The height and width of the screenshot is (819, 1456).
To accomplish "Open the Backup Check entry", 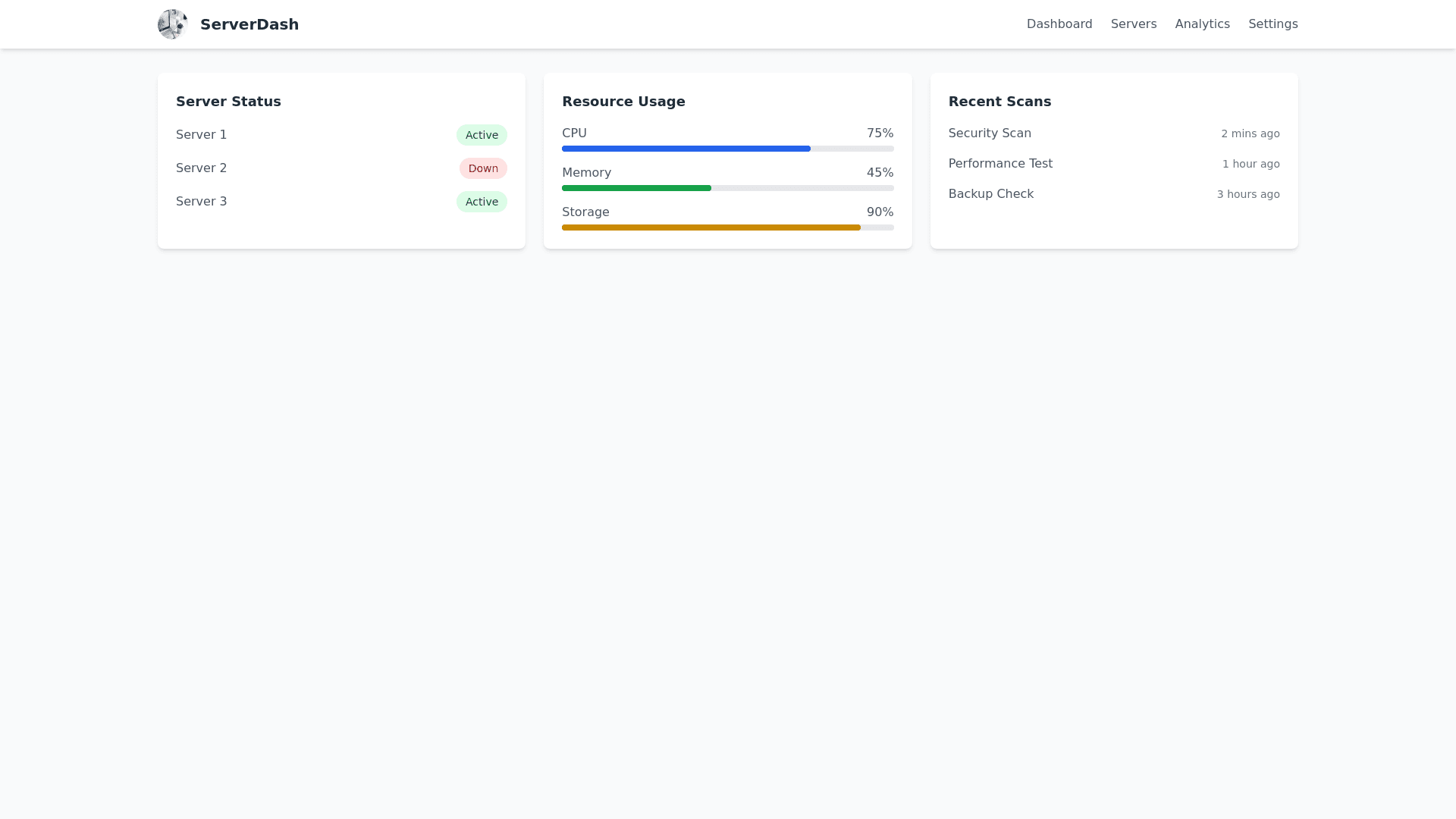I will [x=990, y=194].
